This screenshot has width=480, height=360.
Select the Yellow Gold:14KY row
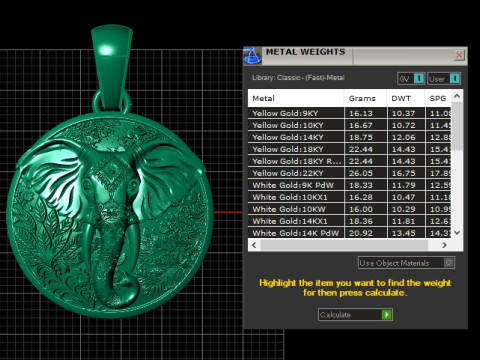350,137
